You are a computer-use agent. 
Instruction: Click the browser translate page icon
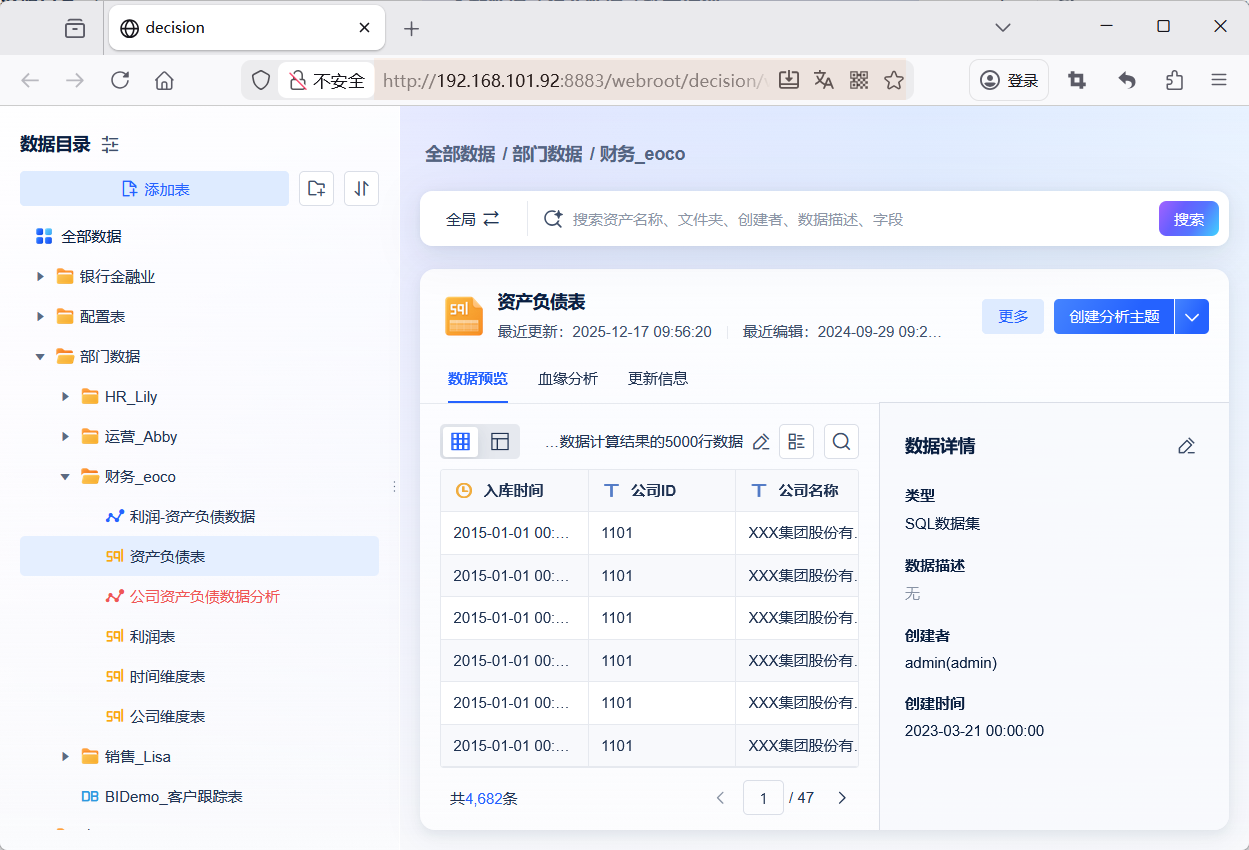[x=824, y=80]
